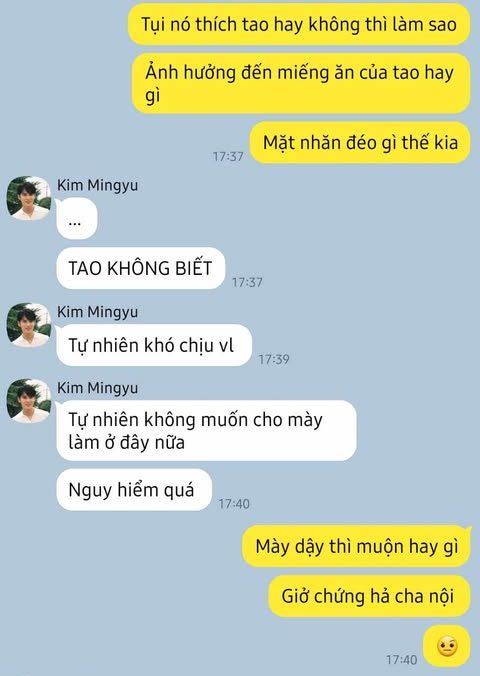Screen dimensions: 480x676
Task: Click the 17:39 timestamp beside 'khó chịu vl'
Action: [274, 359]
